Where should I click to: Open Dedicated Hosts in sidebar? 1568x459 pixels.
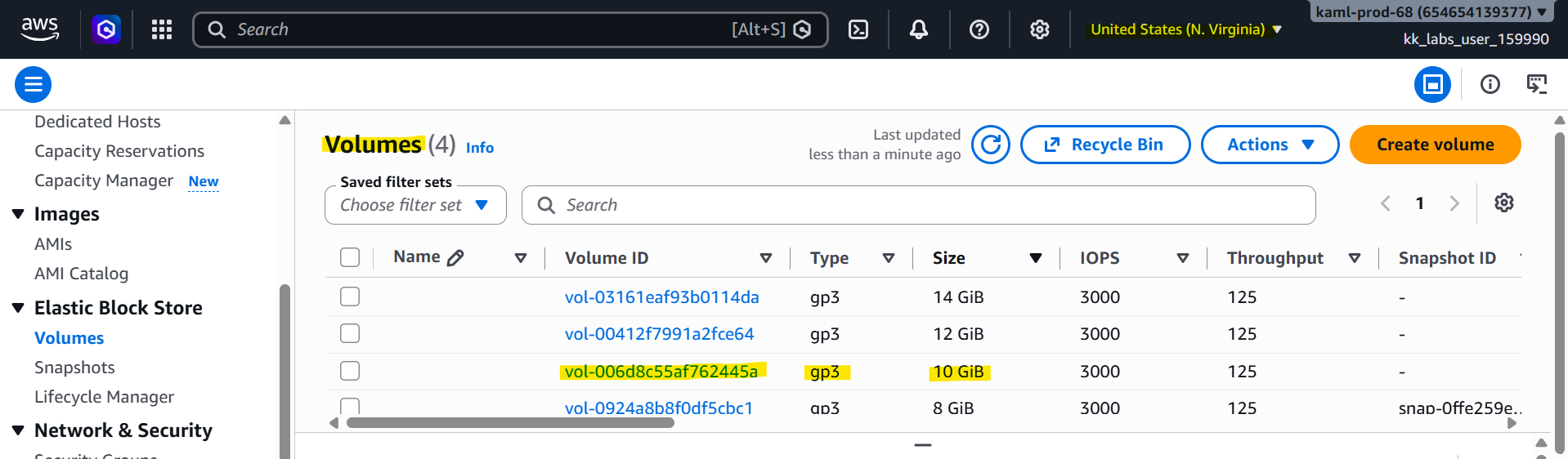pos(97,122)
